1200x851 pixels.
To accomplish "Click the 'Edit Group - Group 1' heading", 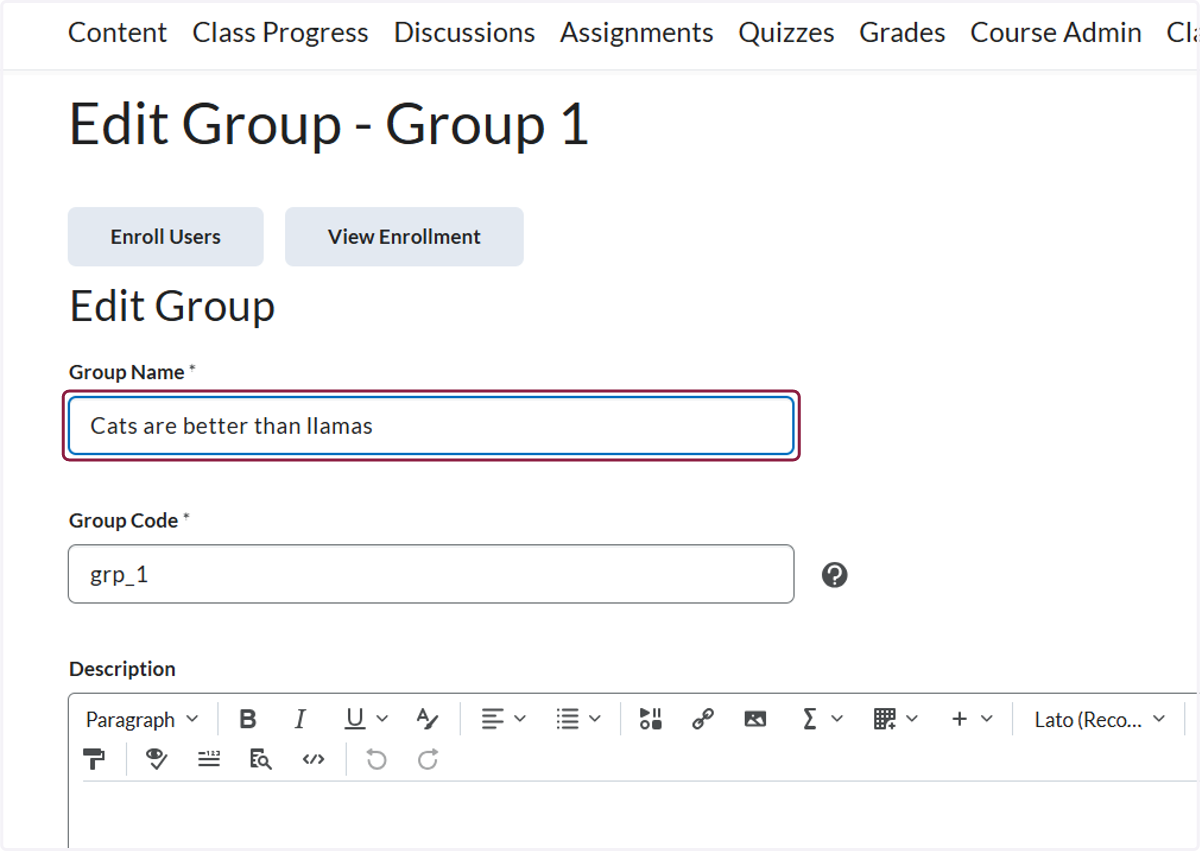I will pyautogui.click(x=329, y=126).
